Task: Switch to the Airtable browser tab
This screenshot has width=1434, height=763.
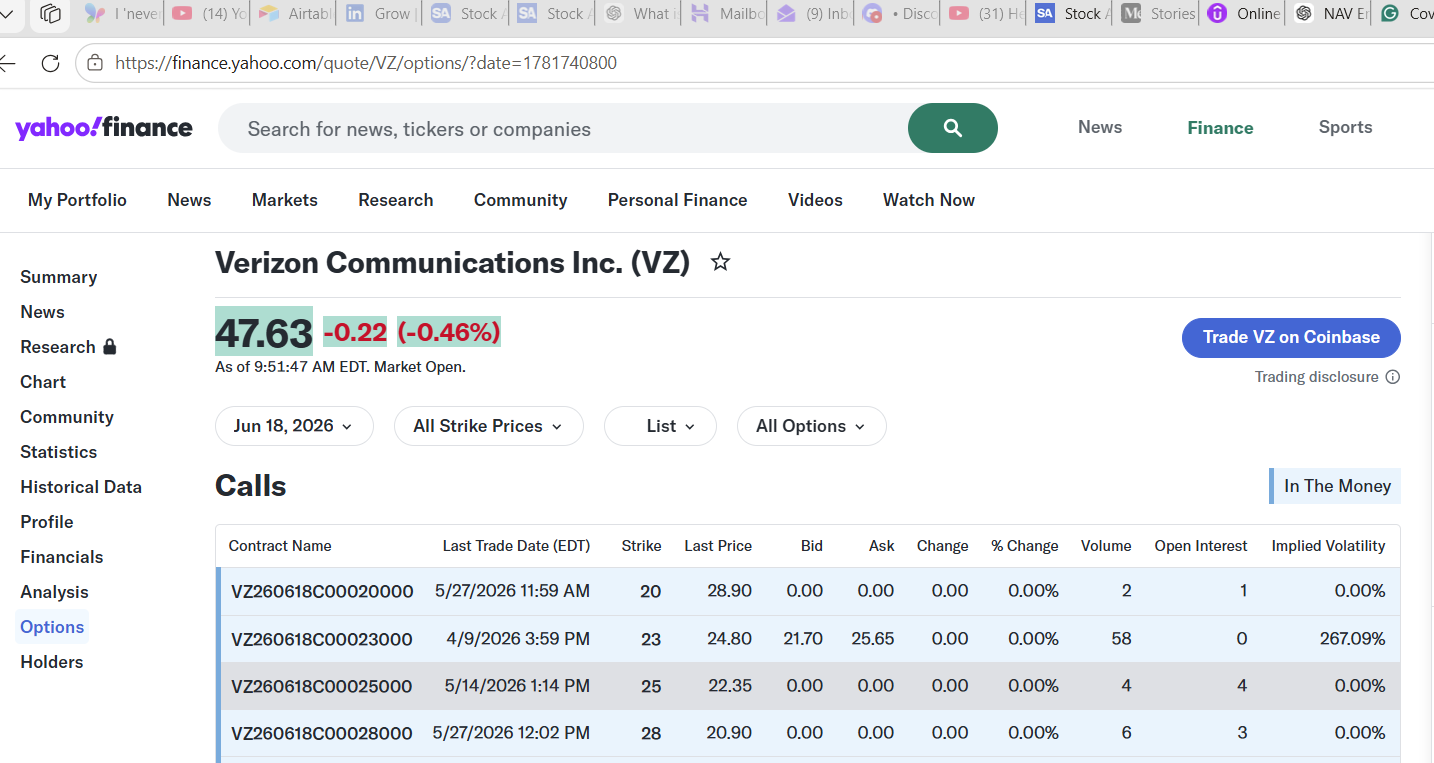Action: point(295,14)
